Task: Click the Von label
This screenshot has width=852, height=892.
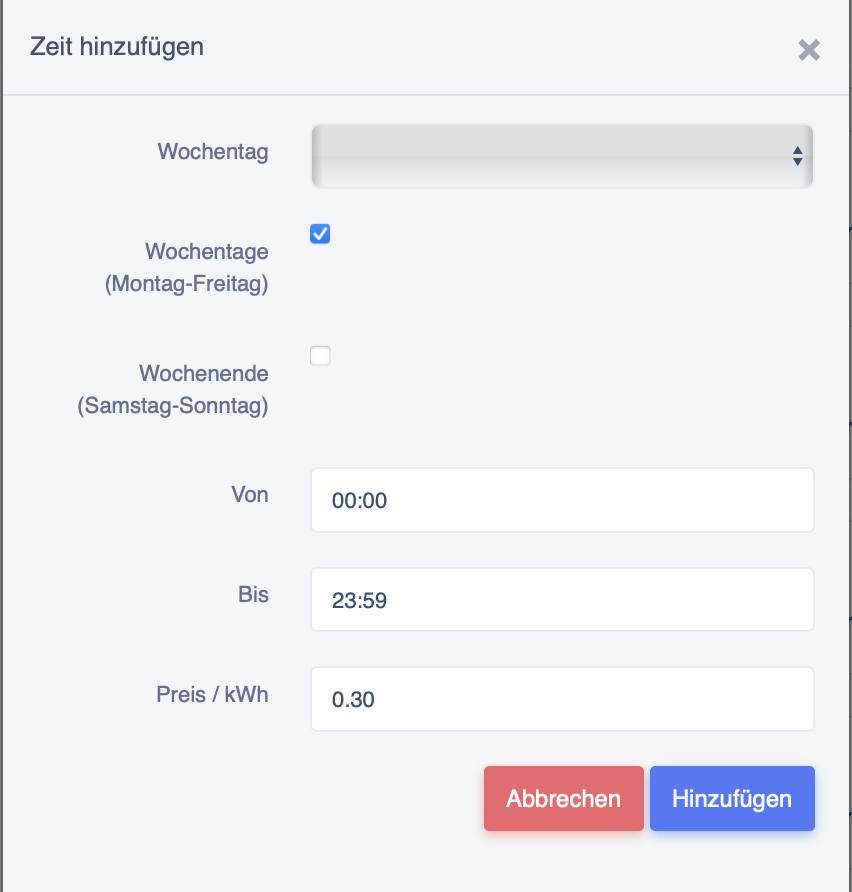Action: click(x=249, y=494)
